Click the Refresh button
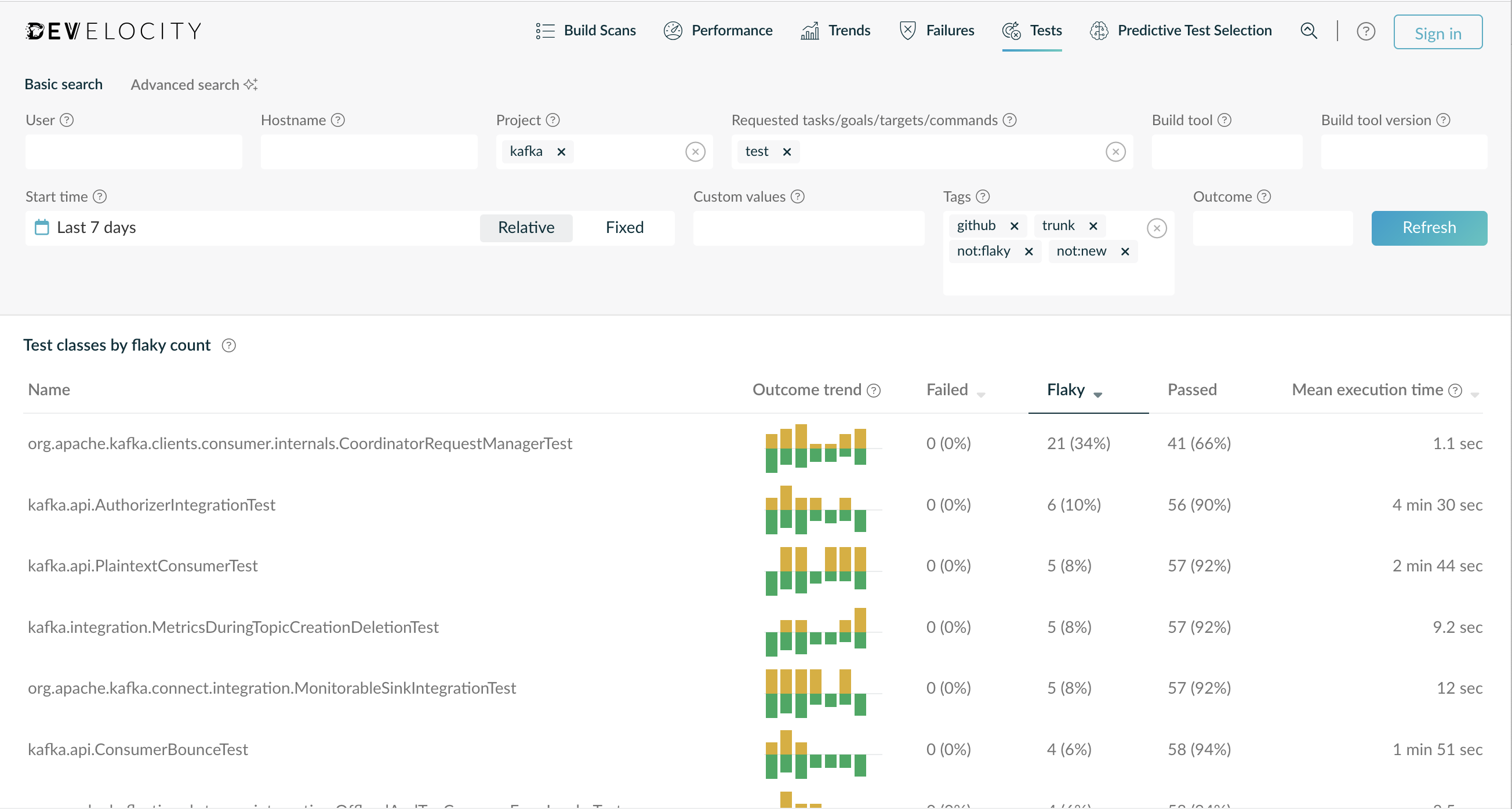The height and width of the screenshot is (809, 1512). 1429,228
